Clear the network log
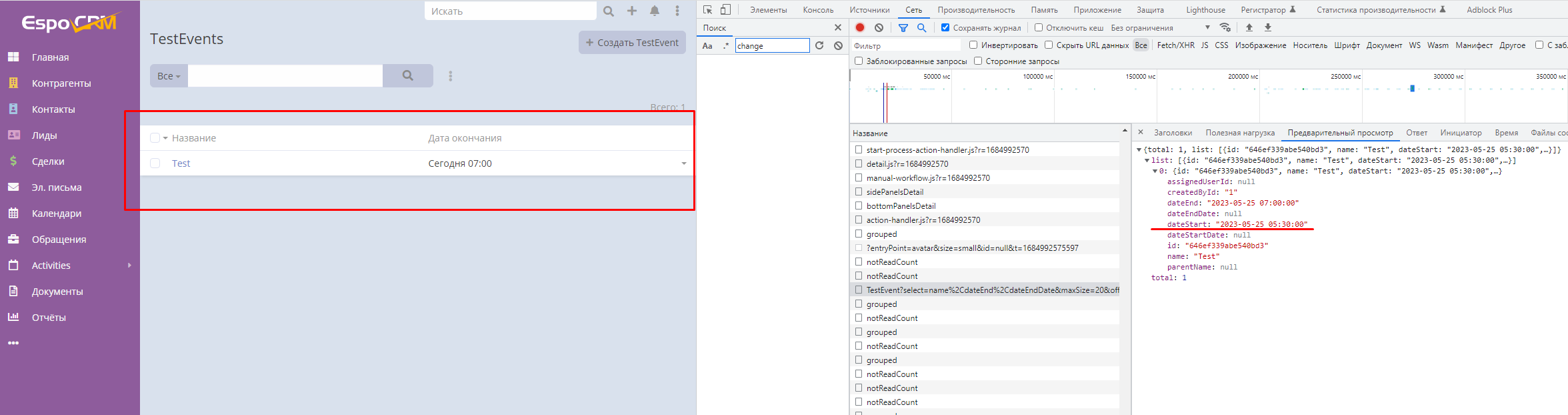The width and height of the screenshot is (1568, 415). [x=879, y=27]
